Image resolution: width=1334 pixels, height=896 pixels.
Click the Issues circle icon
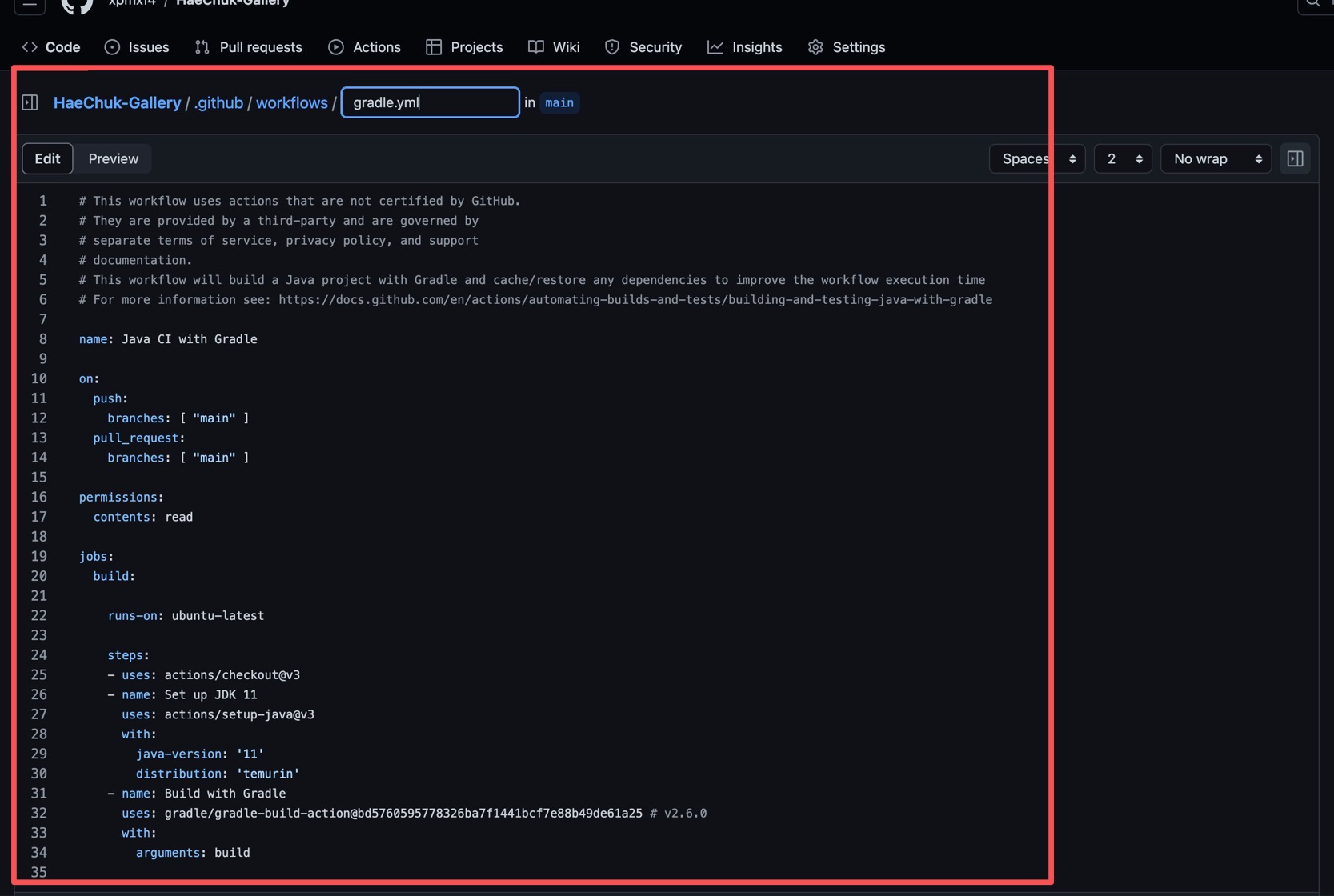coord(112,47)
